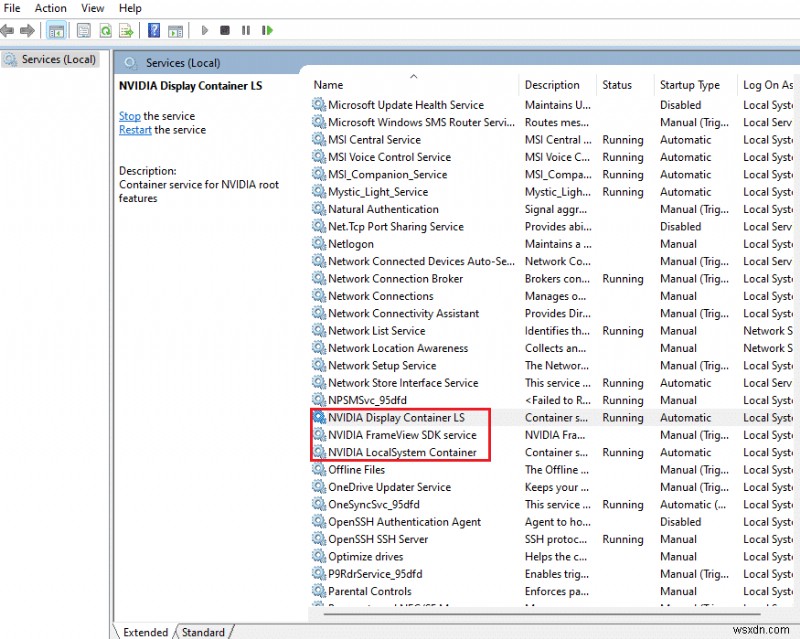Sort by the Description column header

point(558,85)
